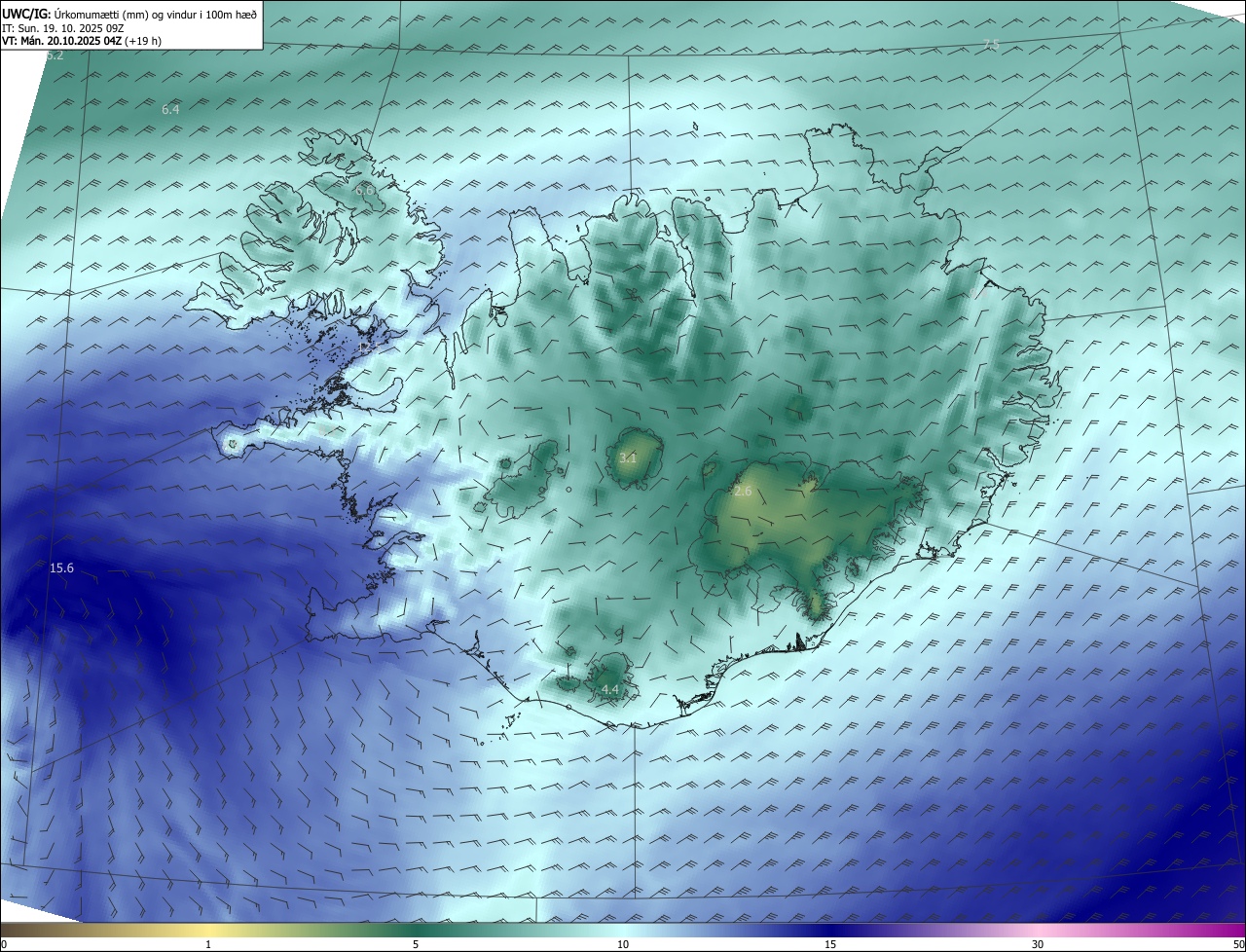
Task: Click the colorbar tick labelled '30'
Action: point(1038,944)
